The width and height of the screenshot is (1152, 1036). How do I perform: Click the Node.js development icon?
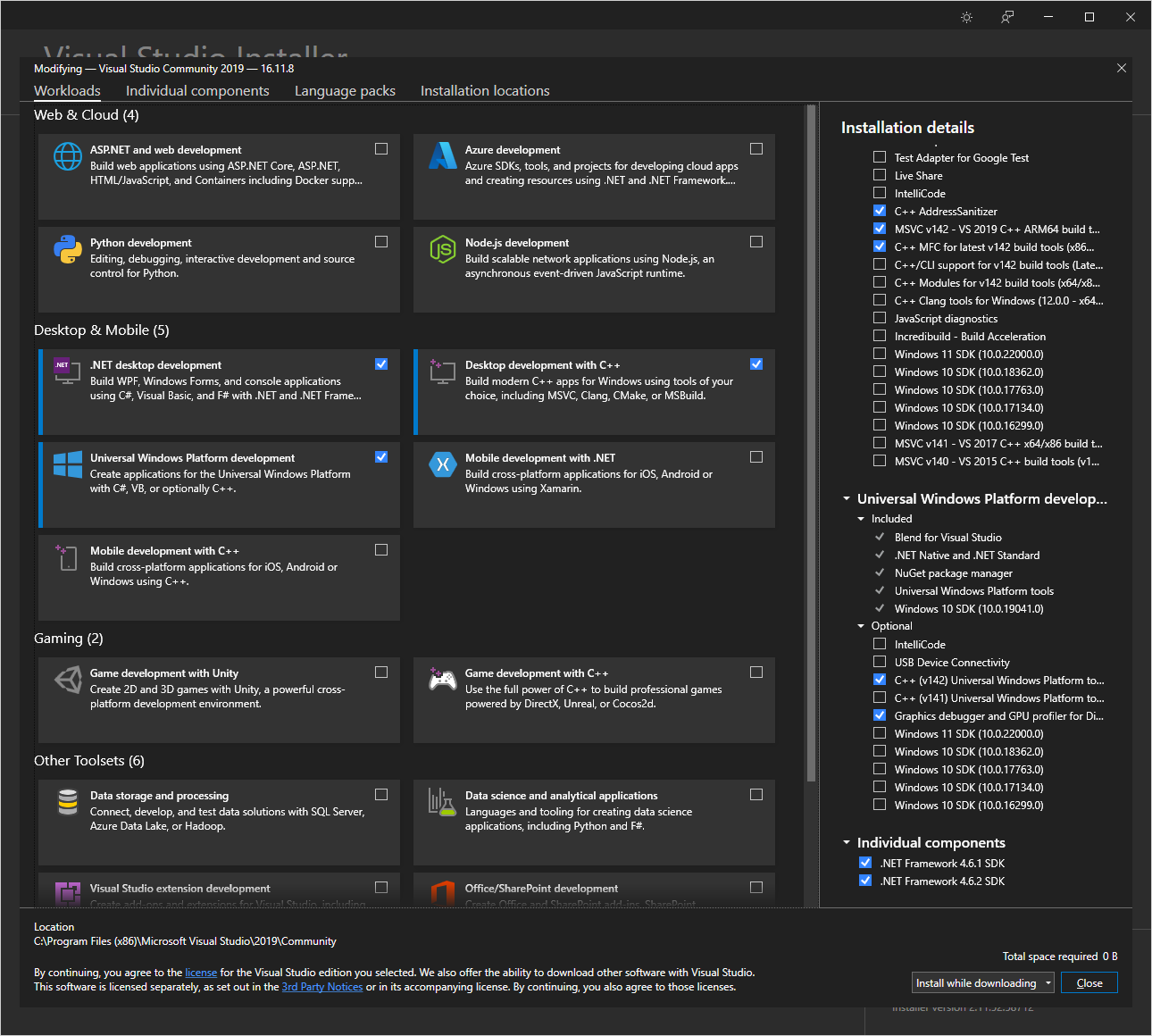click(443, 249)
